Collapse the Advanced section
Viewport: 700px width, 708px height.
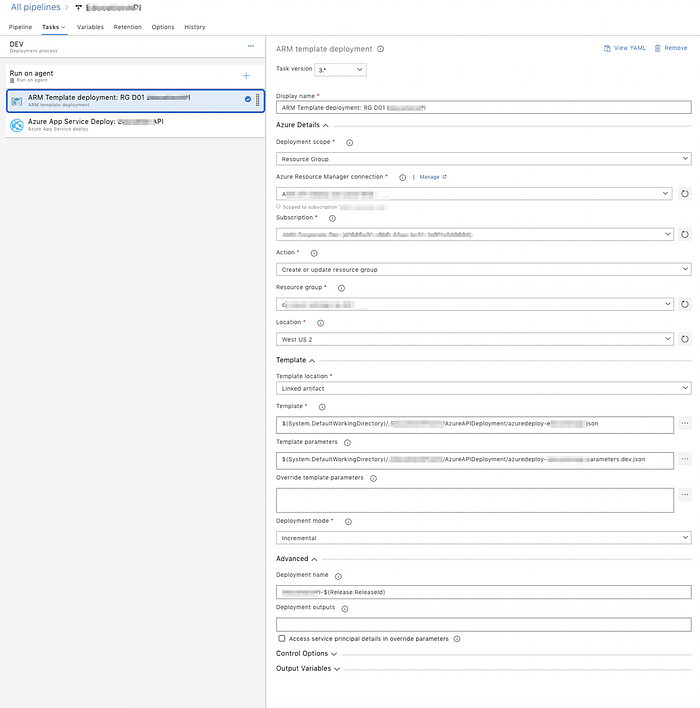pyautogui.click(x=297, y=559)
